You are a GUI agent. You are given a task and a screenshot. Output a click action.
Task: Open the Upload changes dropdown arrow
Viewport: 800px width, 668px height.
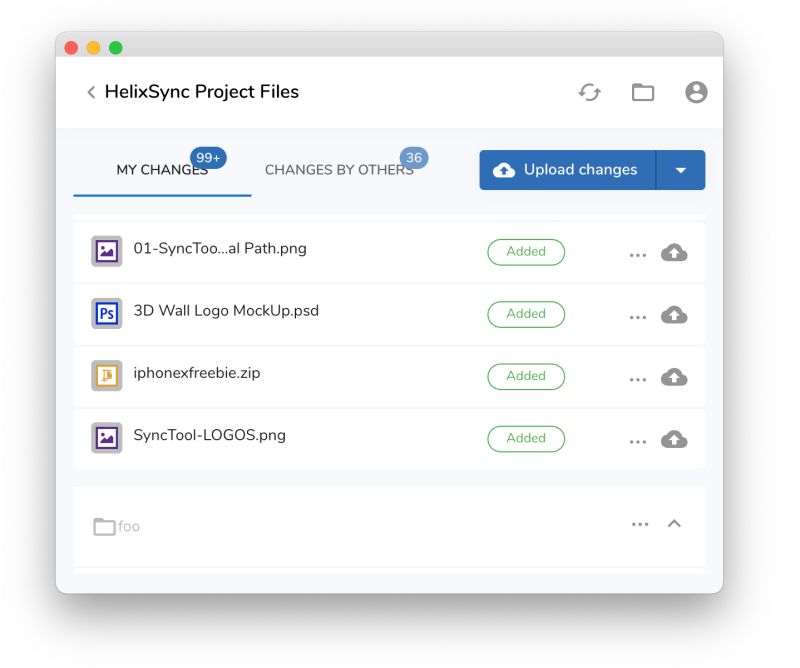(x=681, y=170)
